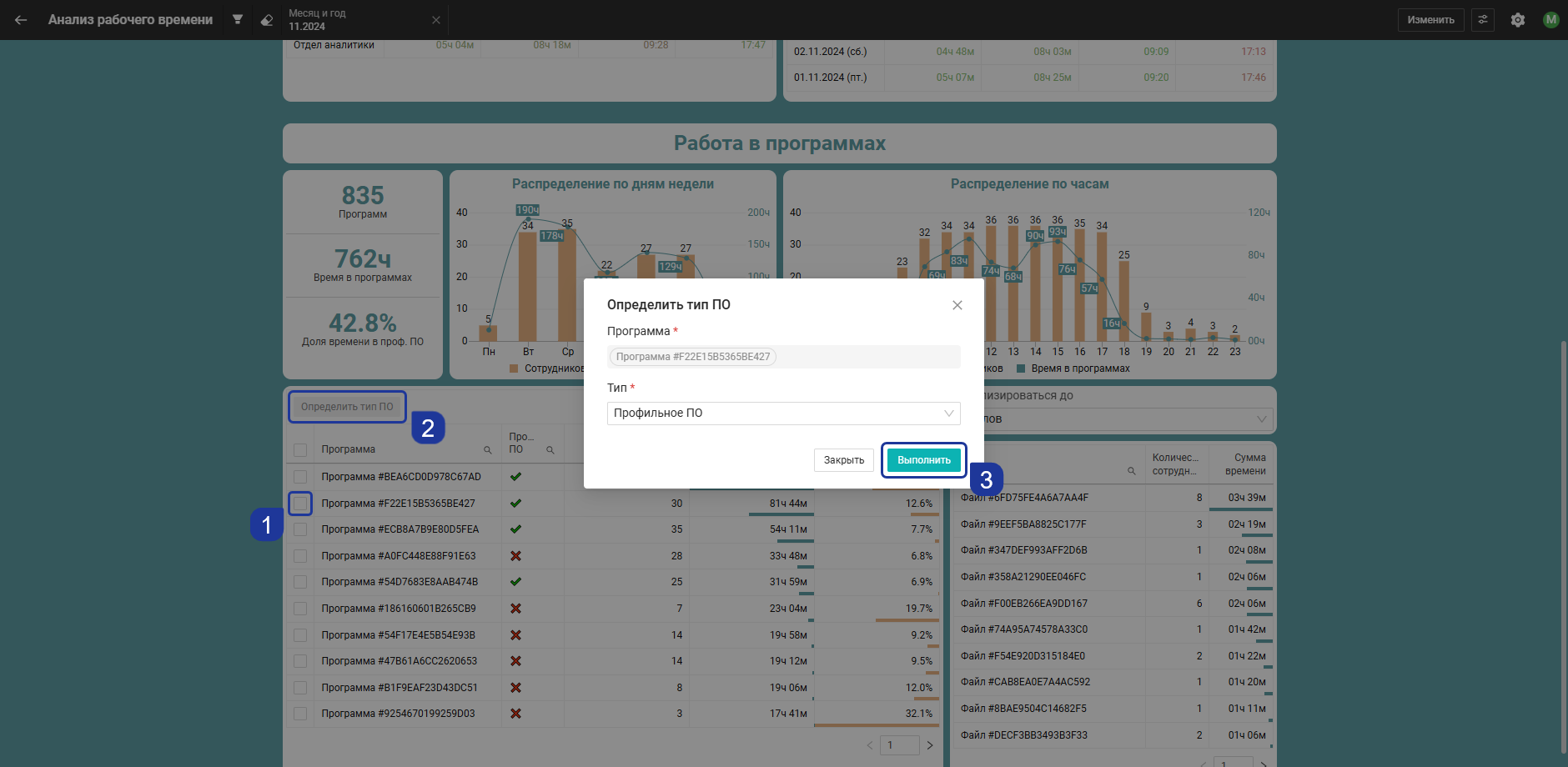Viewport: 1568px width, 767px height.
Task: Click the 'Отдел аналитики' row
Action: tap(530, 46)
